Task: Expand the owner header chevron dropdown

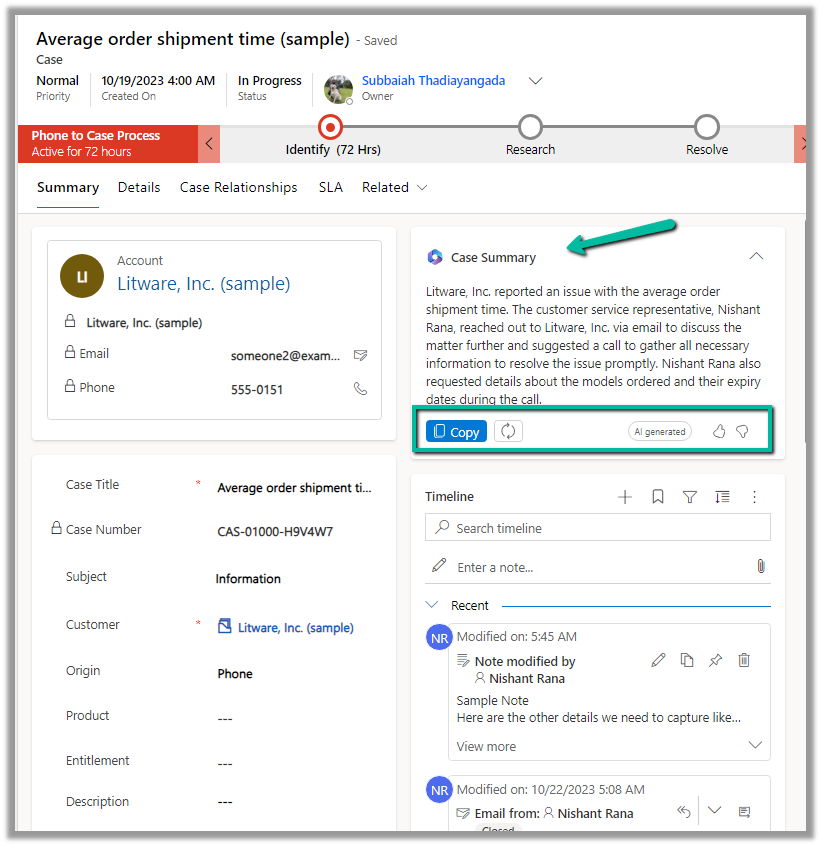Action: tap(535, 81)
